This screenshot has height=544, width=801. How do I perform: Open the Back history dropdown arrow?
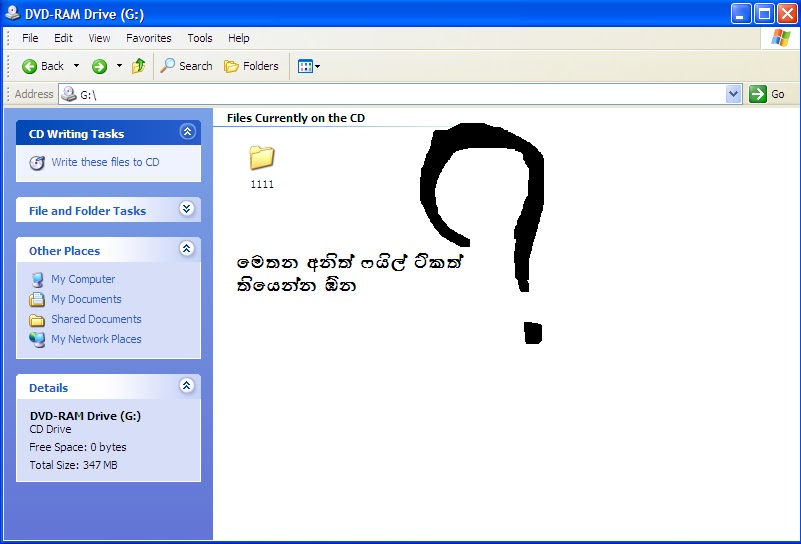(x=76, y=66)
